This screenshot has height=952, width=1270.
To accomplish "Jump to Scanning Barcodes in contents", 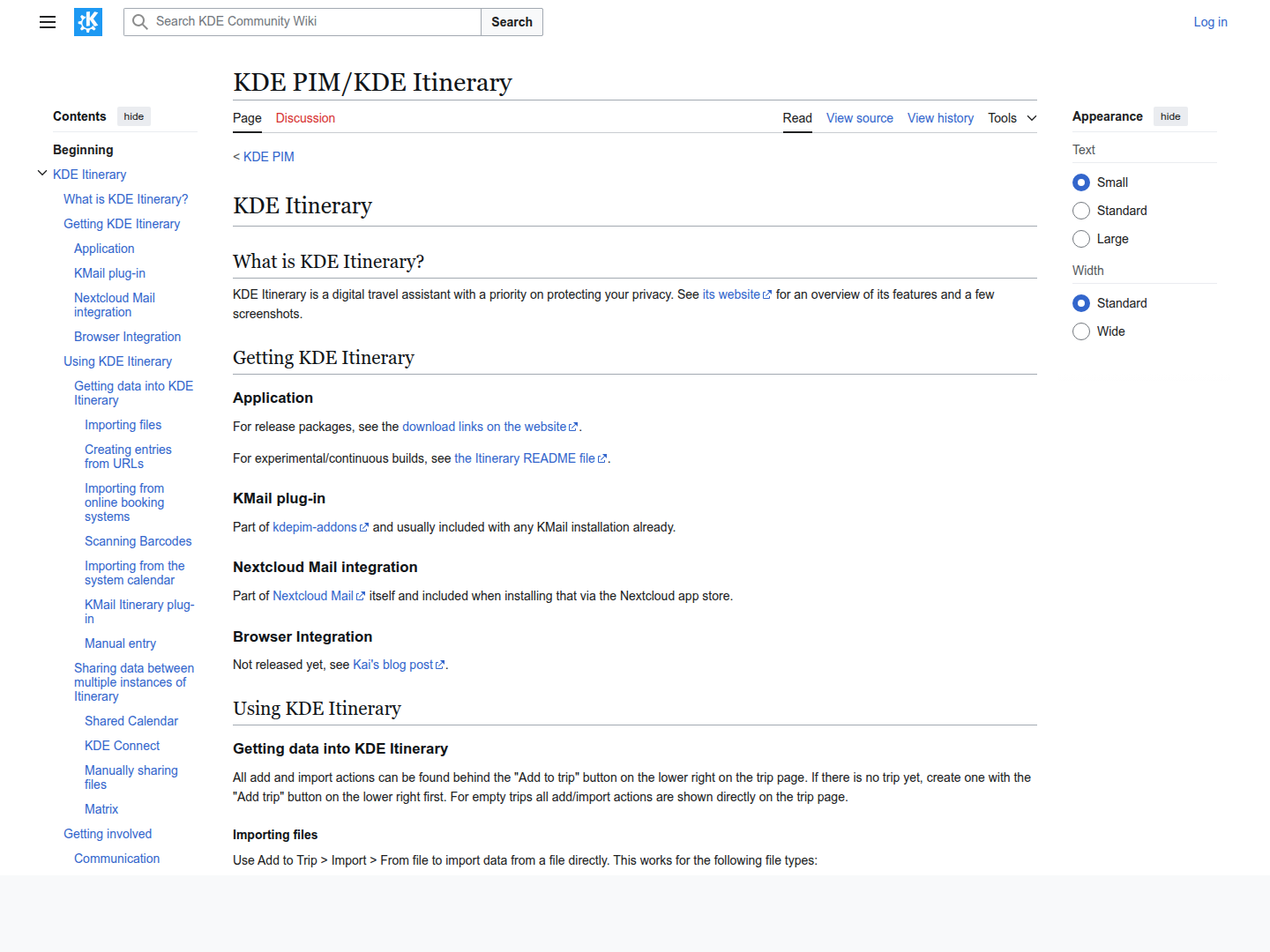I will pos(138,541).
